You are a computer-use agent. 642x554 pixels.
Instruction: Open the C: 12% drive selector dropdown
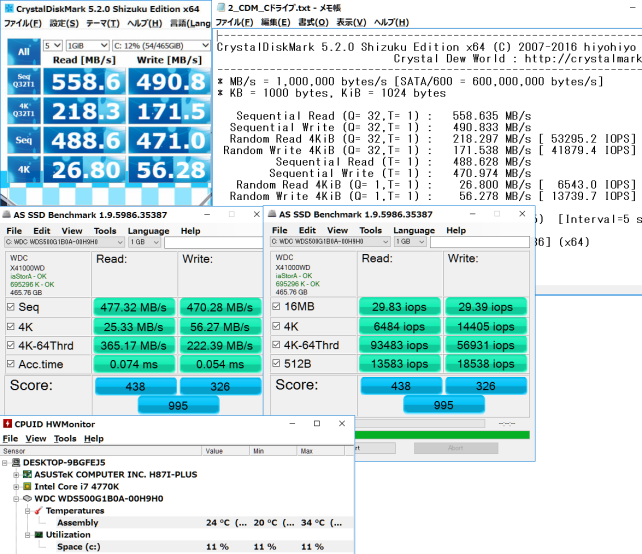[160, 45]
